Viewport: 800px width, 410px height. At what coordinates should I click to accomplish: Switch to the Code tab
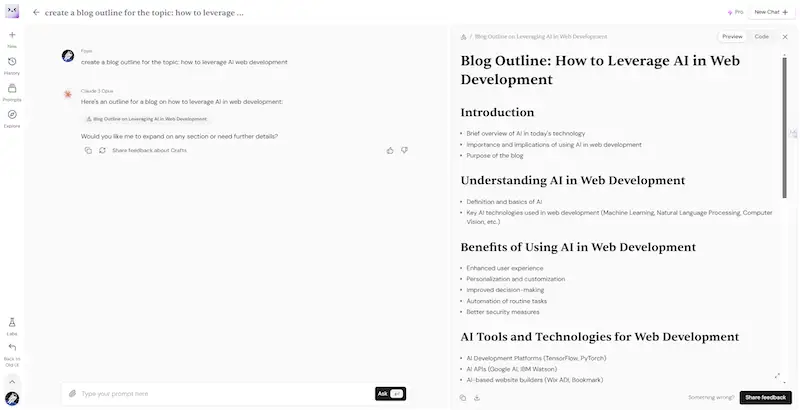[x=761, y=36]
